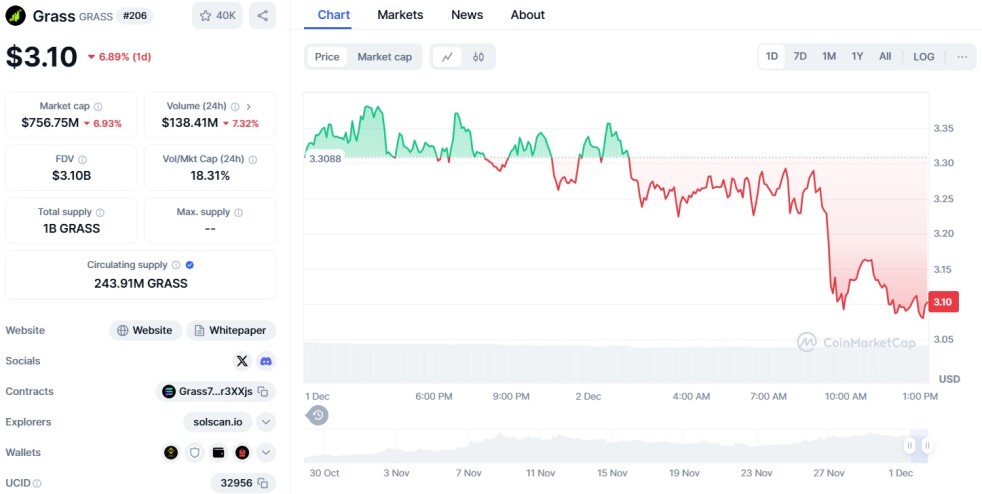Image resolution: width=982 pixels, height=494 pixels.
Task: Click the current price 3.10 label on axis
Action: point(943,302)
